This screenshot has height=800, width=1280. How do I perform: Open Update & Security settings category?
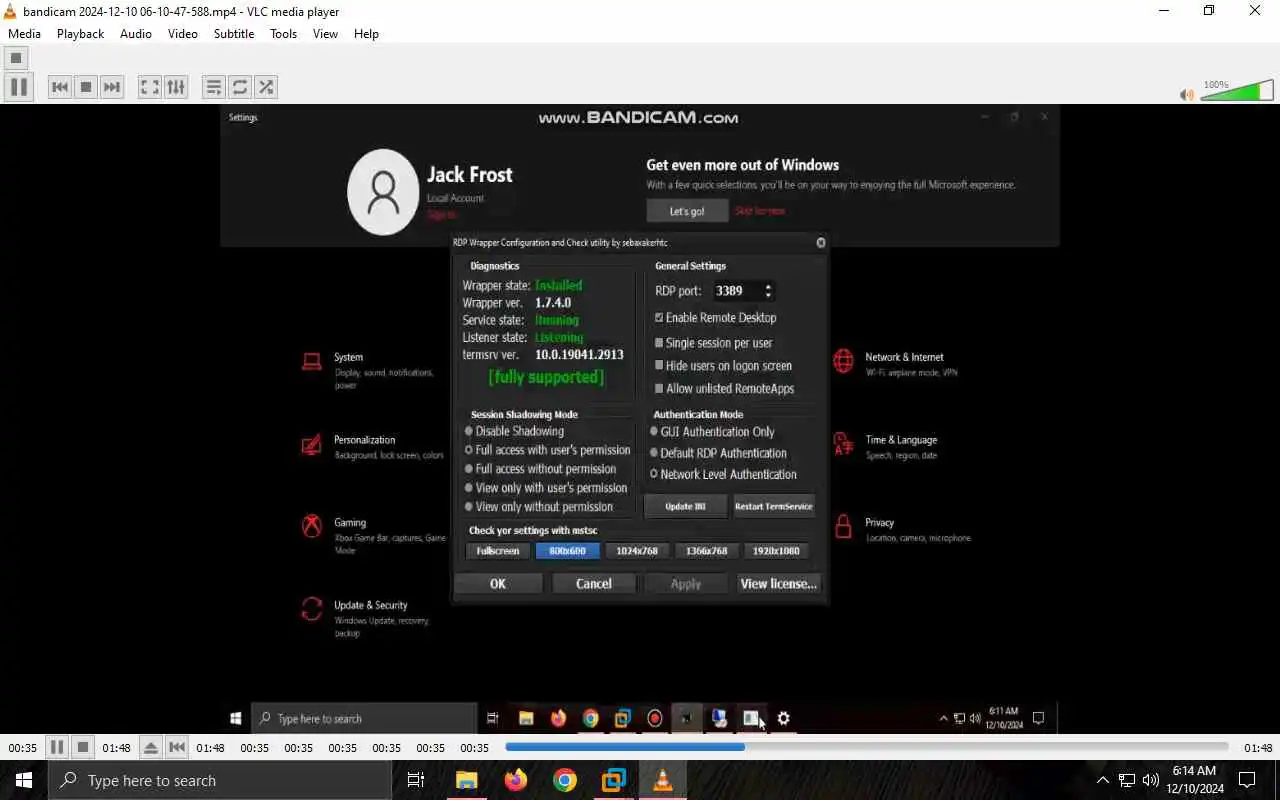[368, 618]
